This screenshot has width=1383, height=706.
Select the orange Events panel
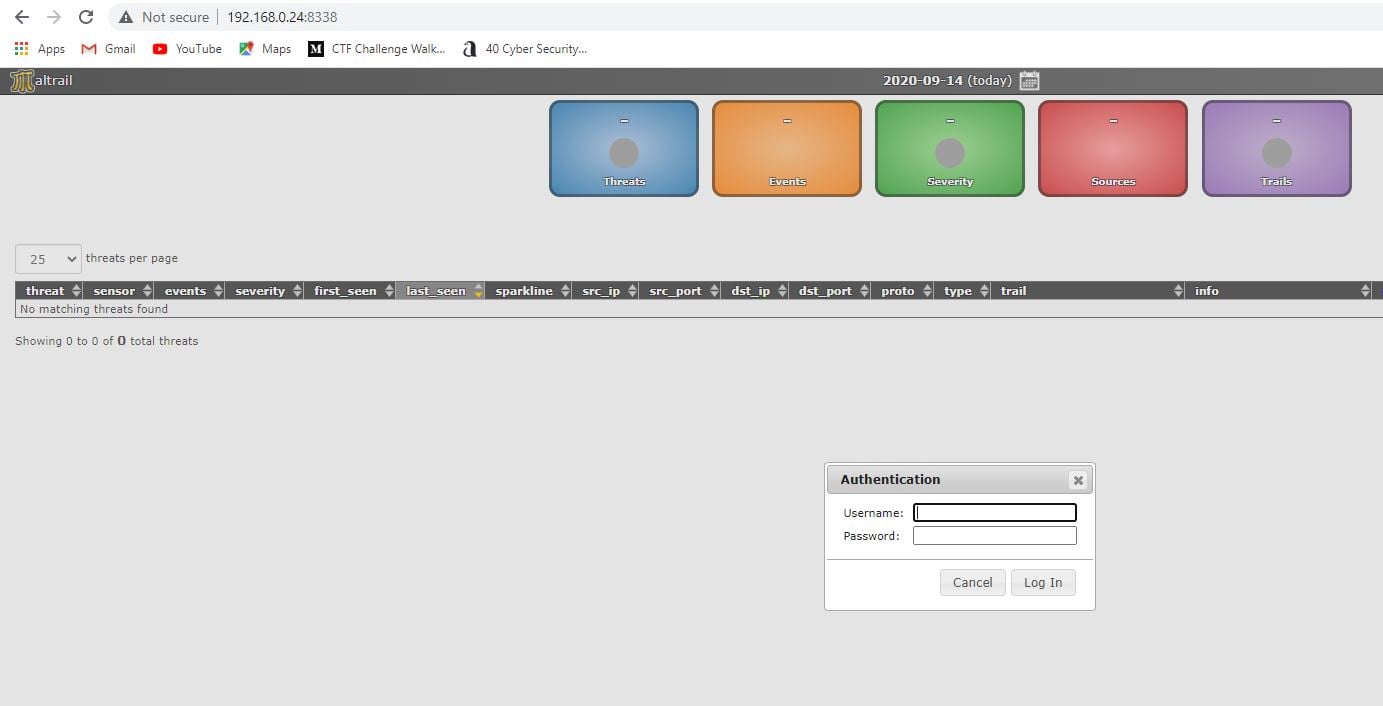click(787, 148)
